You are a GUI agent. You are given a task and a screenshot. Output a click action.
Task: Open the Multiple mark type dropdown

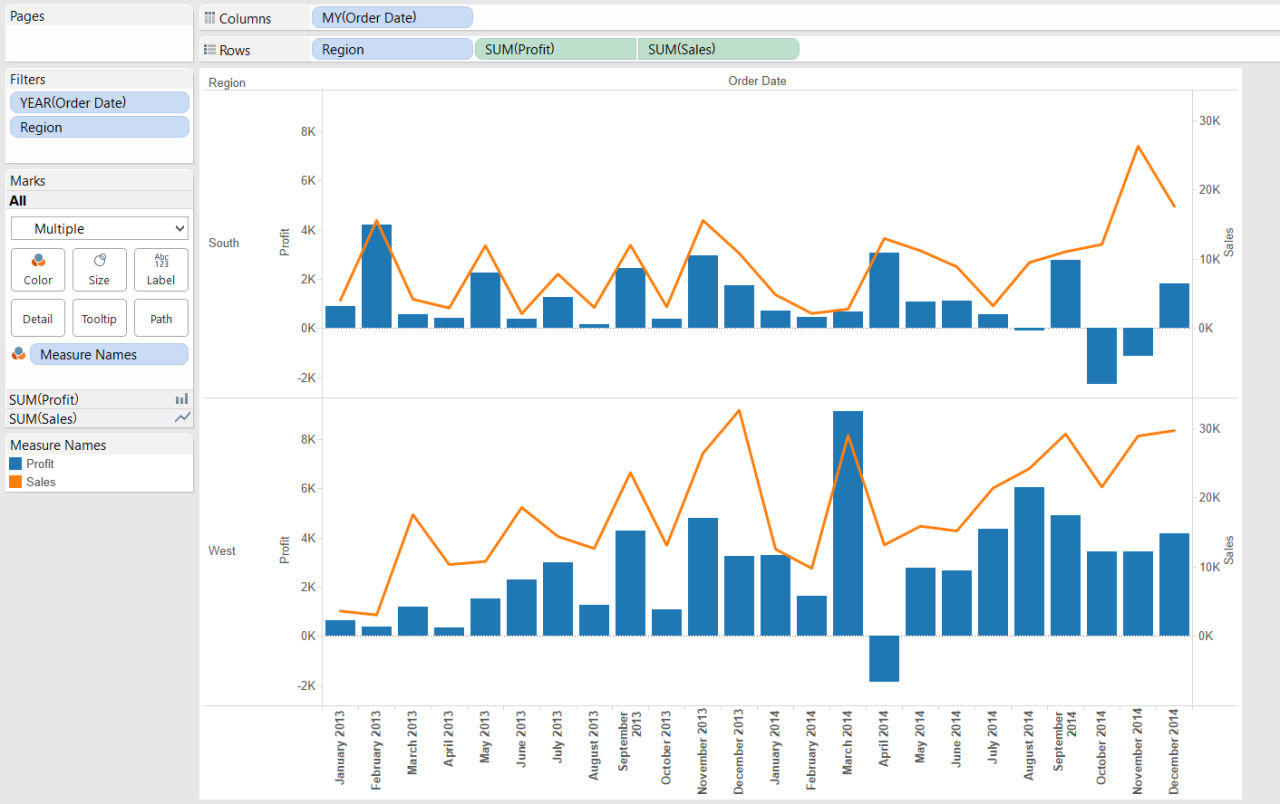click(99, 228)
